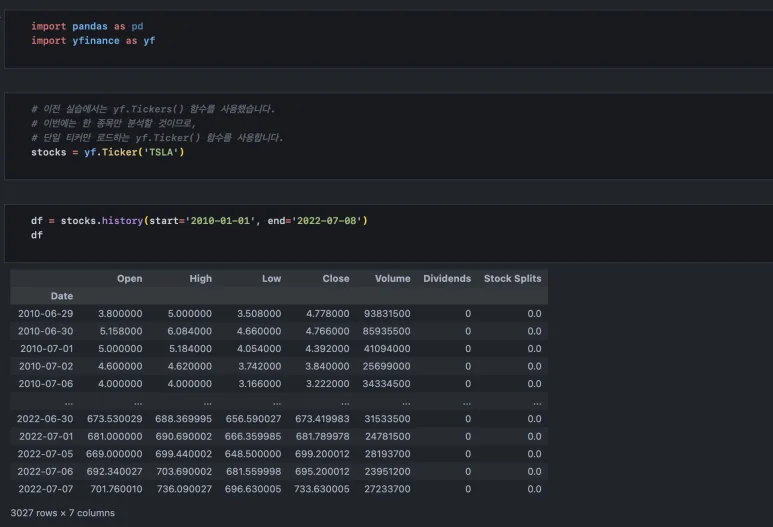Select the Stock Splits column header
773x527 pixels.
click(x=512, y=278)
